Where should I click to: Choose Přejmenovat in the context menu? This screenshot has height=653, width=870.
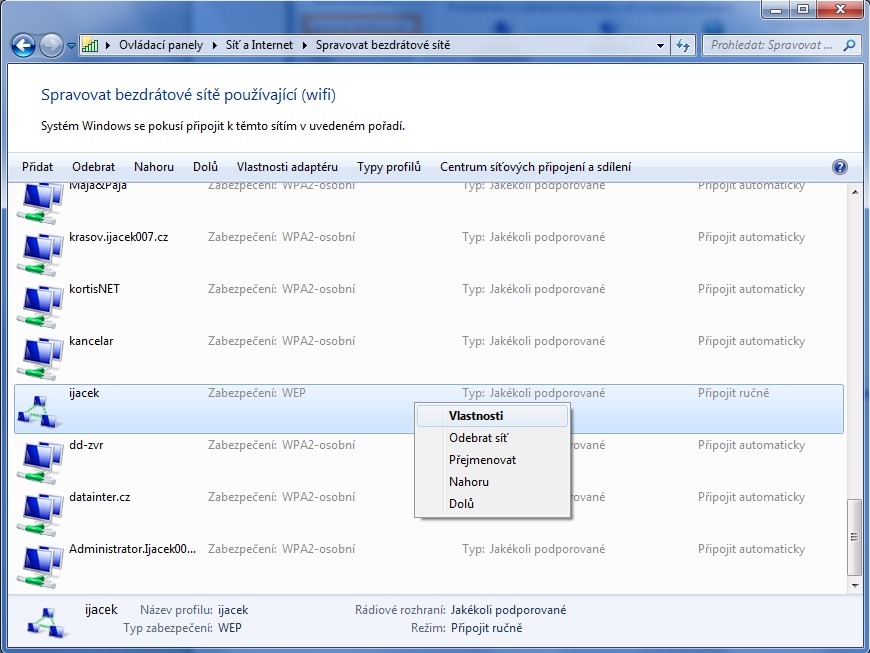[x=482, y=460]
